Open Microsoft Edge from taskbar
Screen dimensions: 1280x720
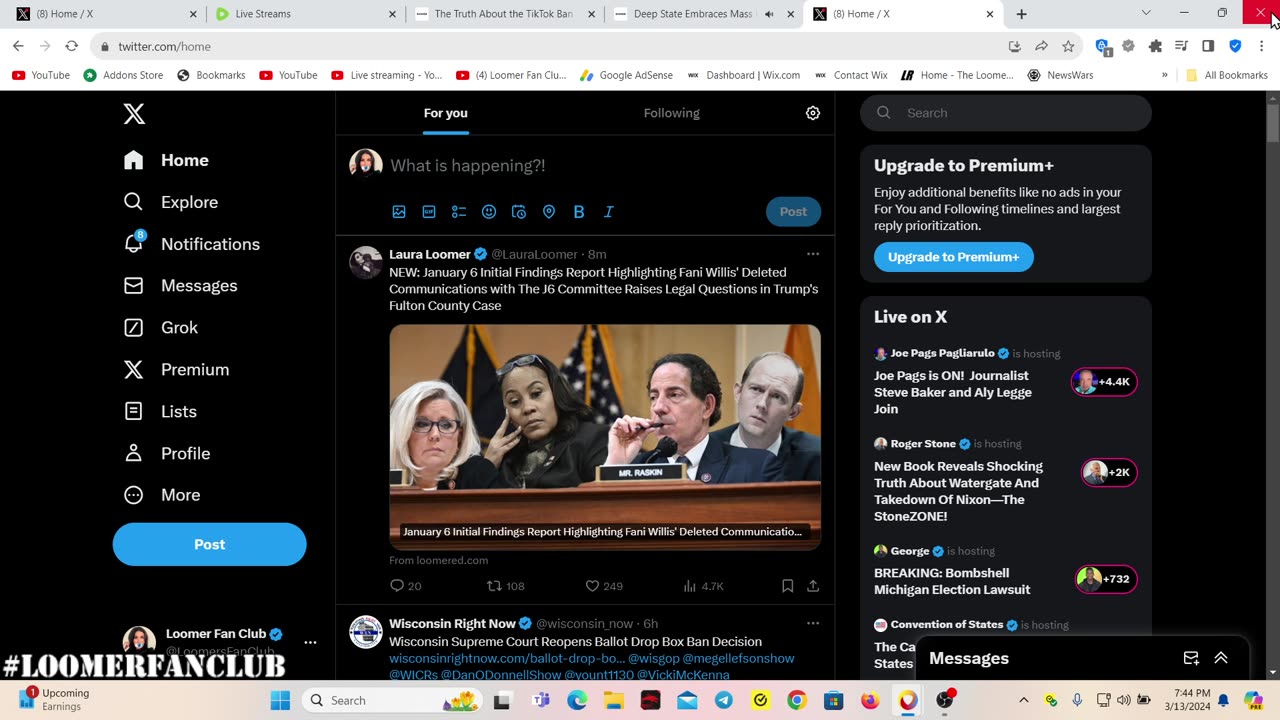(577, 700)
